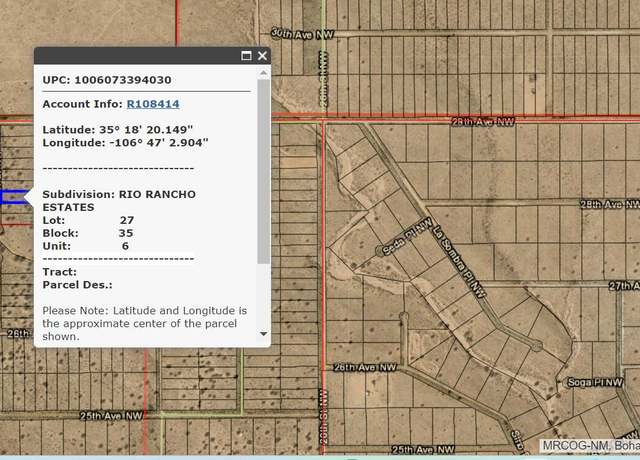This screenshot has width=640, height=460.
Task: Click the 25th Ave NW label at bottom left
Action: pyautogui.click(x=111, y=416)
